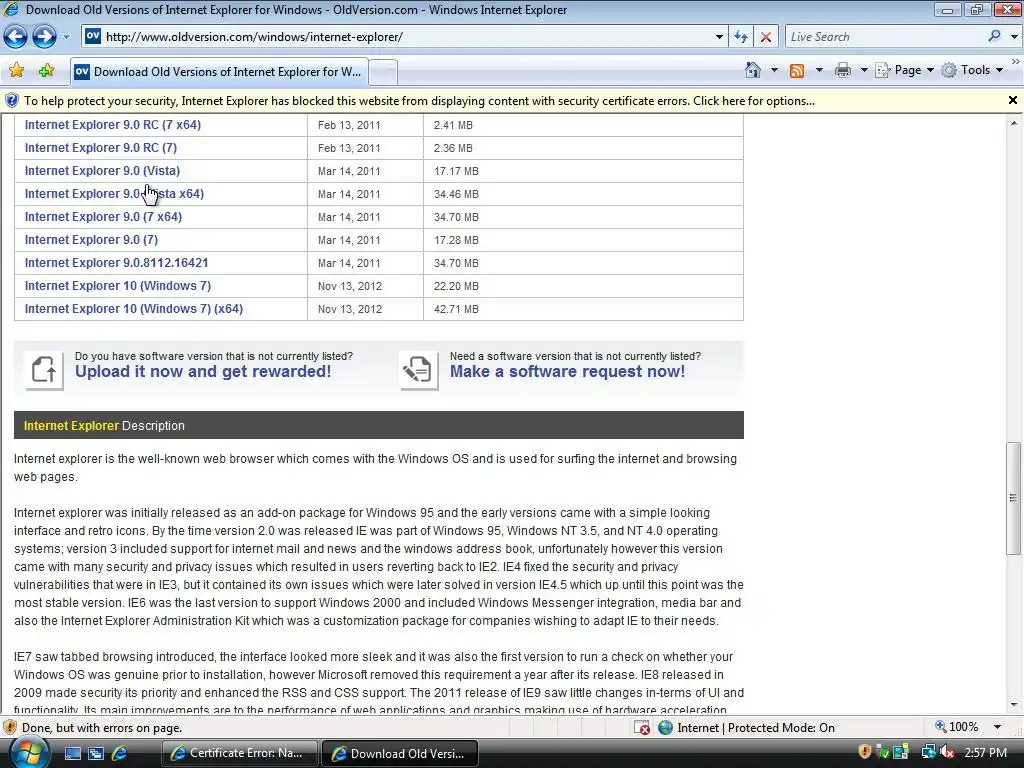1024x768 pixels.
Task: Click Show Desktop quick launch icon
Action: coord(72,754)
